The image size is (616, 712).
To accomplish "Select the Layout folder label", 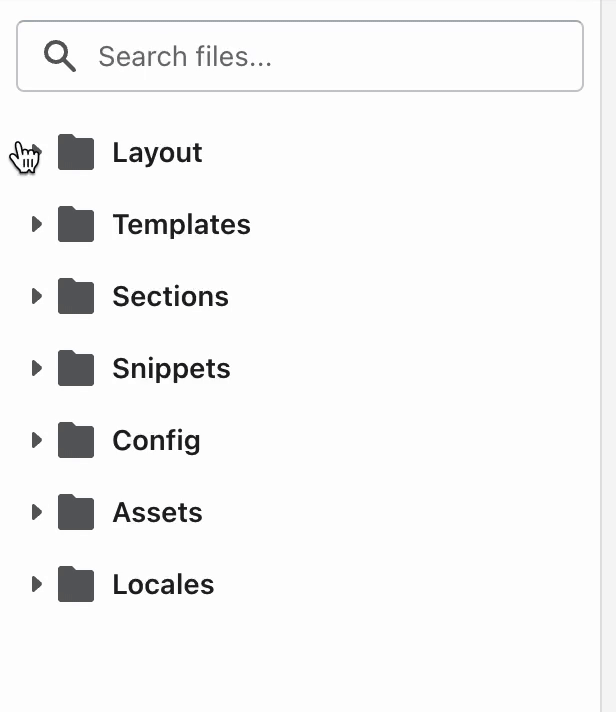I will (157, 153).
